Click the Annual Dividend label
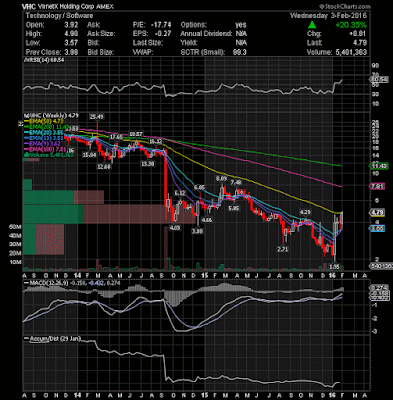Screen dimensions: 393x400 206,34
